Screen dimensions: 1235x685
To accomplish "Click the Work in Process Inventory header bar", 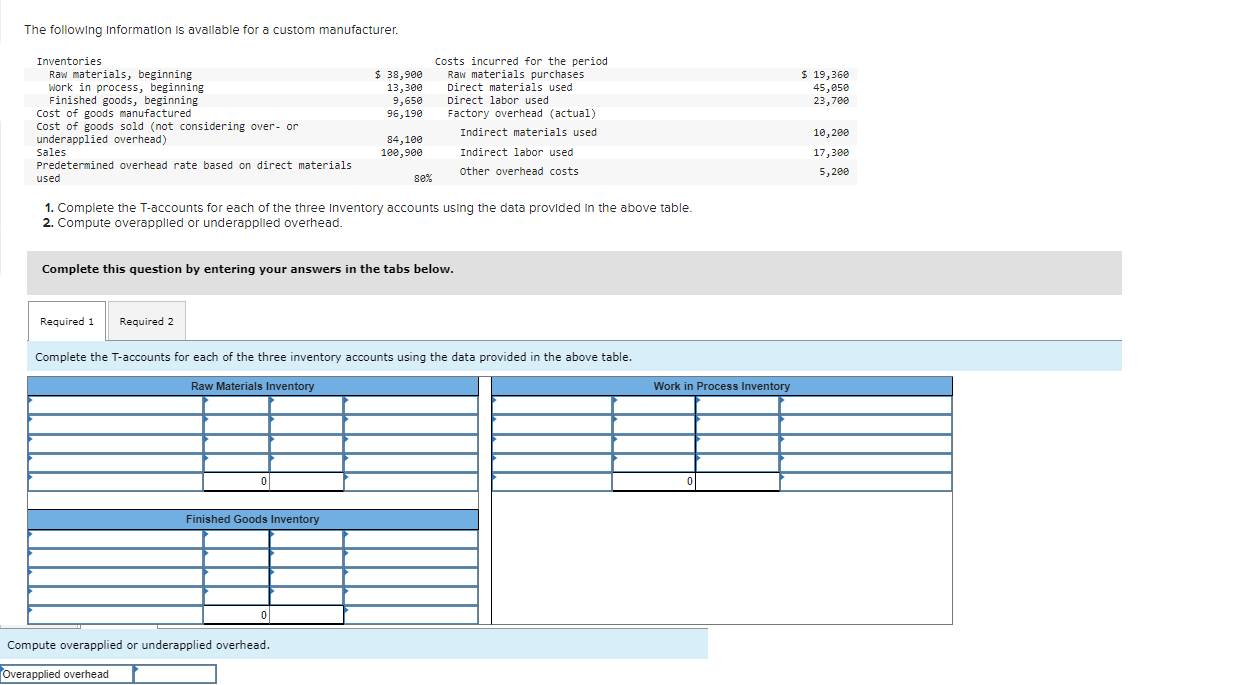I will (x=721, y=386).
